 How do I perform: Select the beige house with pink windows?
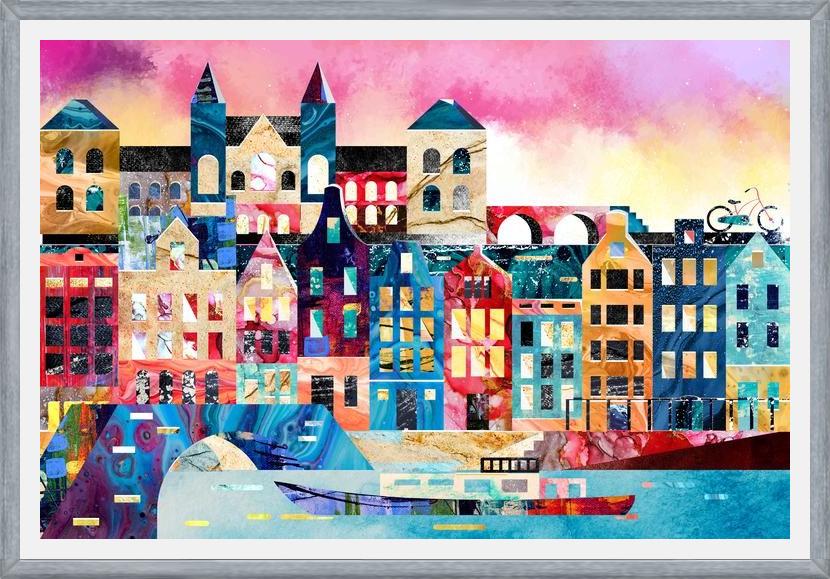coord(175,320)
